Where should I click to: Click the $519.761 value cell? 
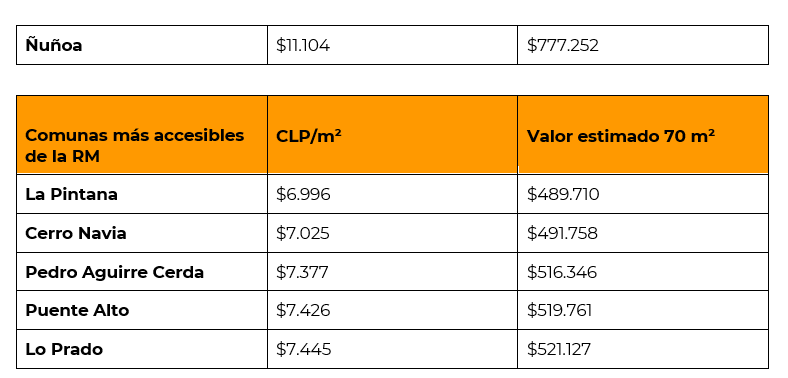pyautogui.click(x=643, y=310)
